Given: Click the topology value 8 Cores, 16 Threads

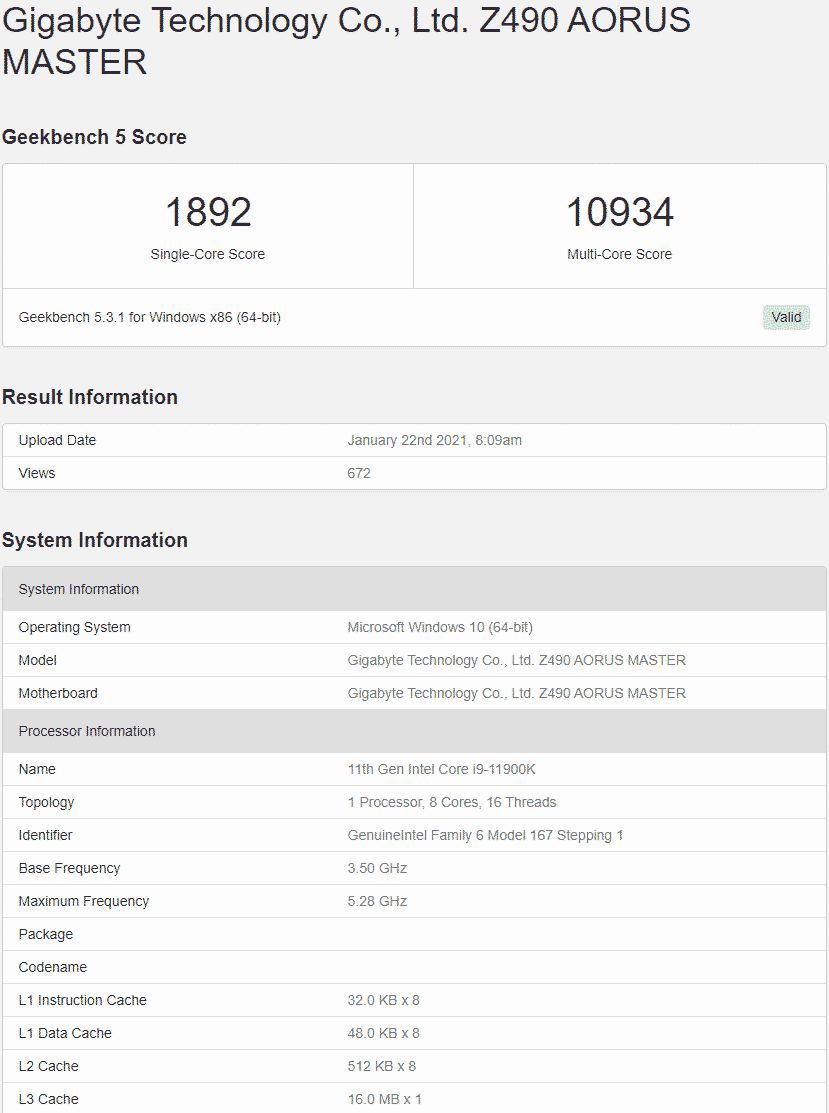Looking at the screenshot, I should (x=452, y=802).
